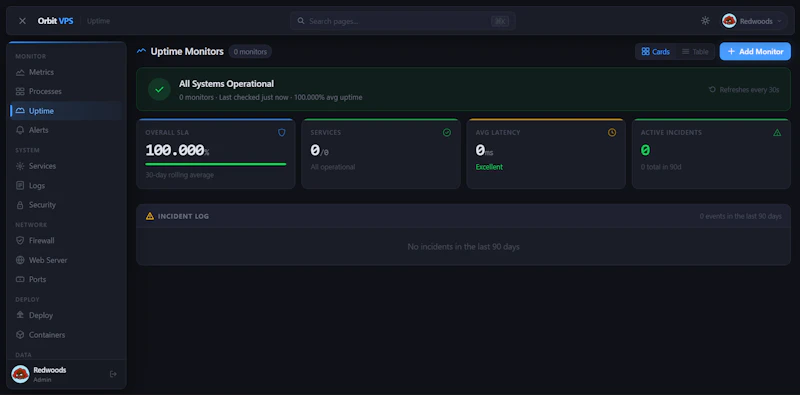Click the warning icon on Active Incidents card
The image size is (800, 395).
[777, 133]
